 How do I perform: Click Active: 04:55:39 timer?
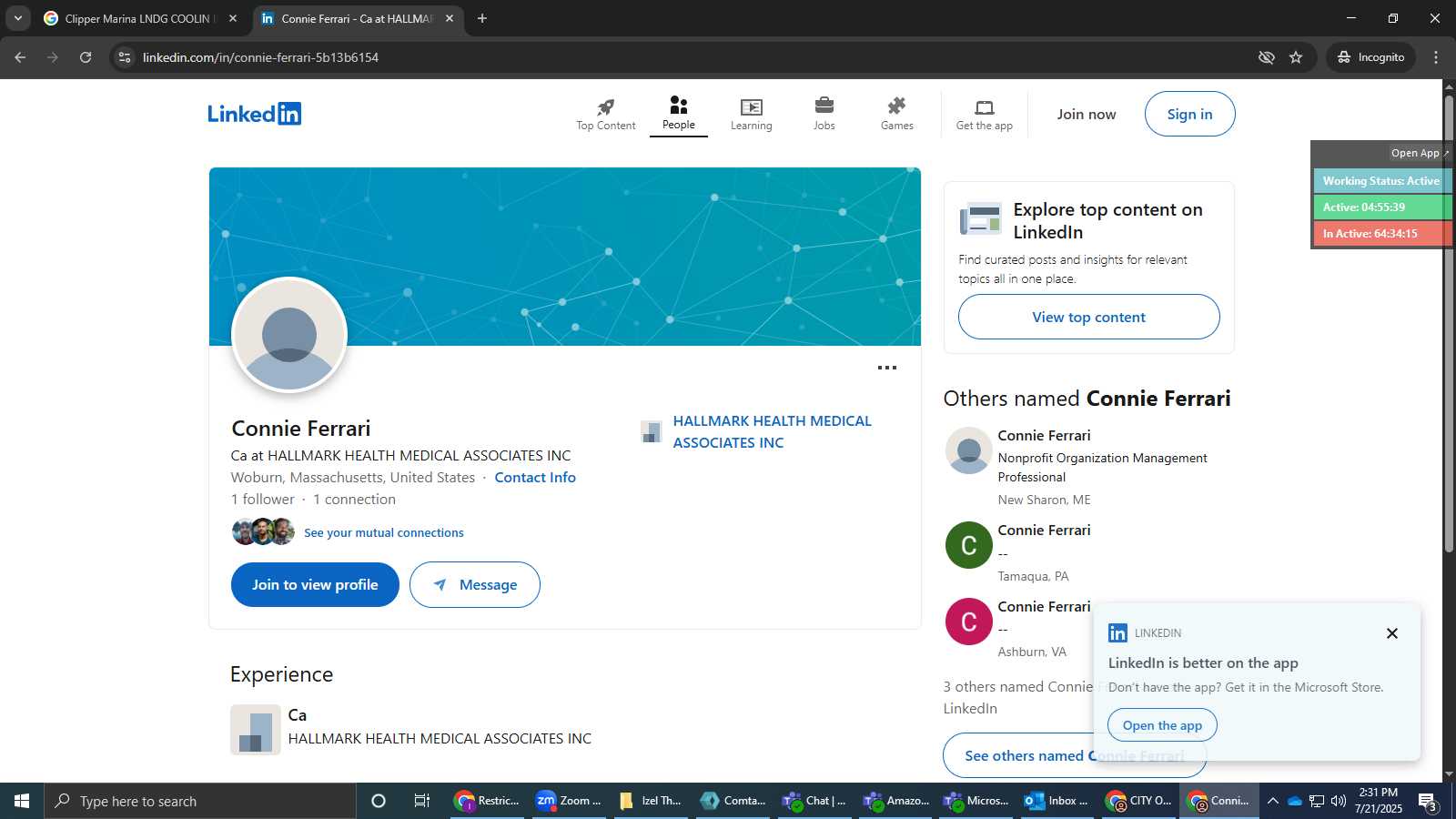tap(1381, 207)
